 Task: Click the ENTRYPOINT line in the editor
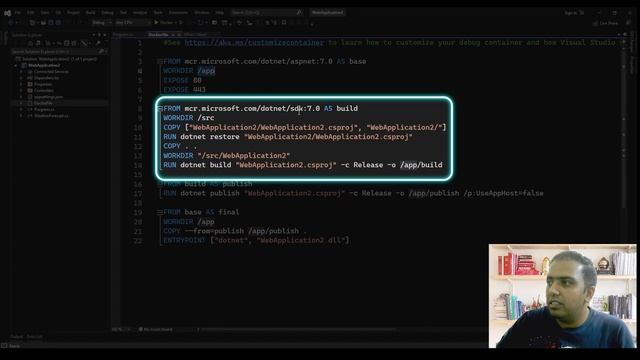(x=256, y=240)
